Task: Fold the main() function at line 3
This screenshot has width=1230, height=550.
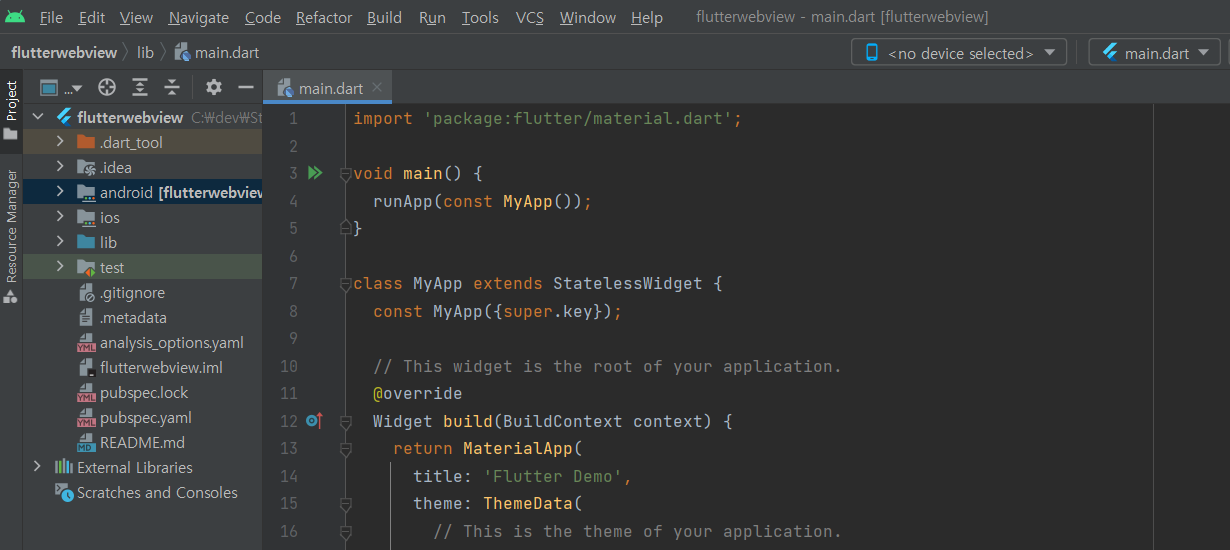Action: [345, 174]
